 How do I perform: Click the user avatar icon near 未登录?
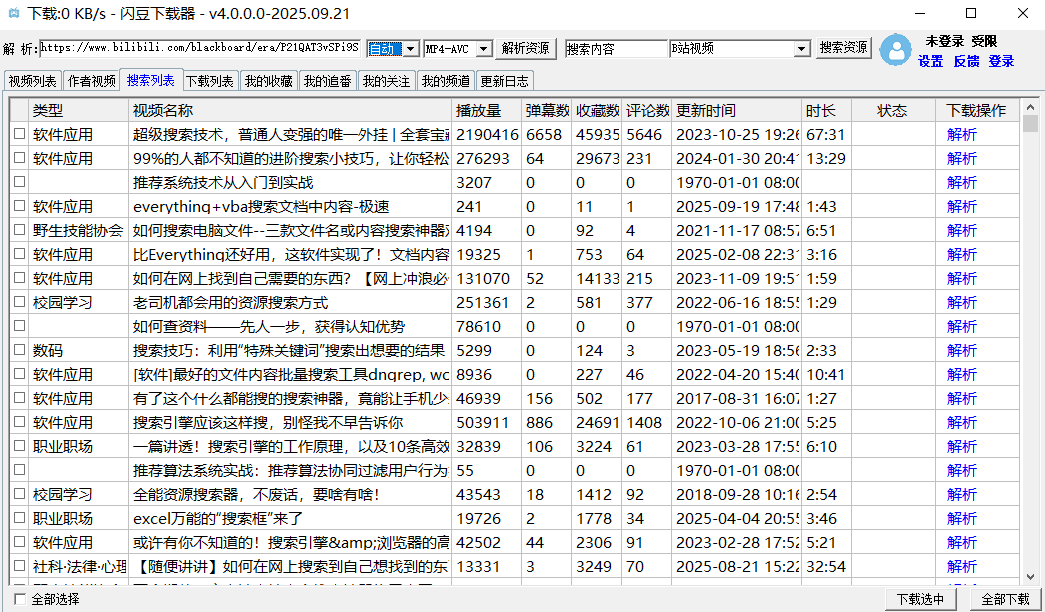click(x=896, y=50)
